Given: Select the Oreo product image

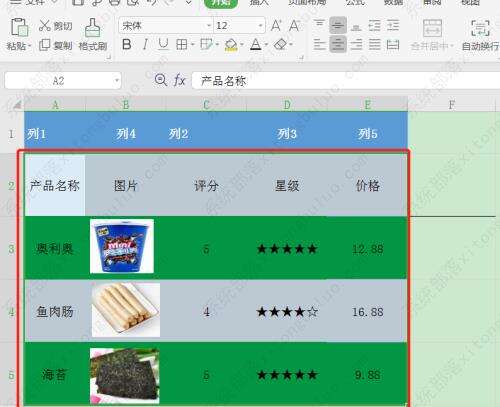Looking at the screenshot, I should [x=122, y=246].
